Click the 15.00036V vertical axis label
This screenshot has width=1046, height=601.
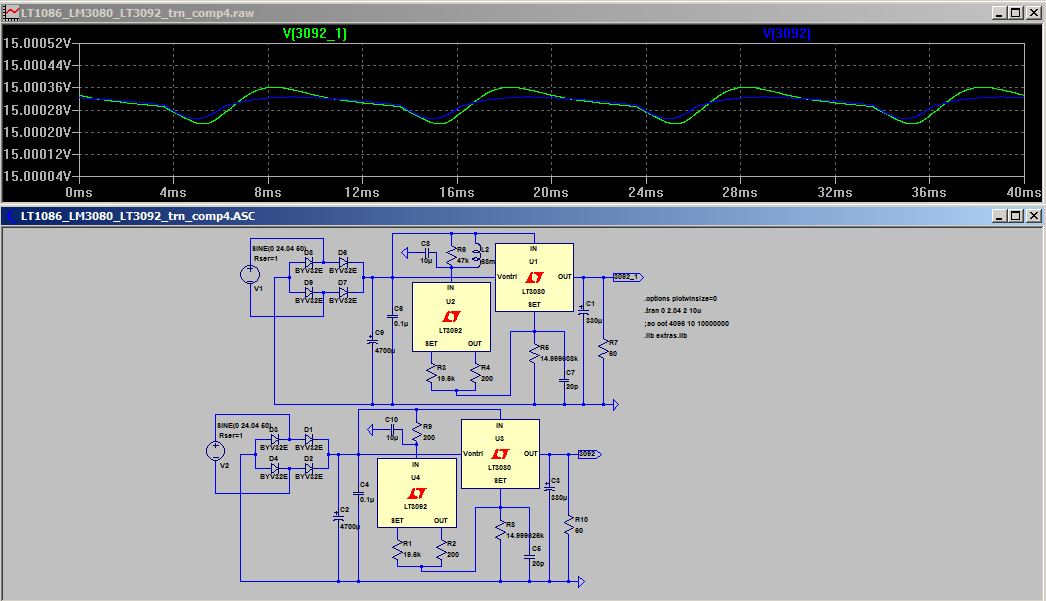tap(37, 87)
